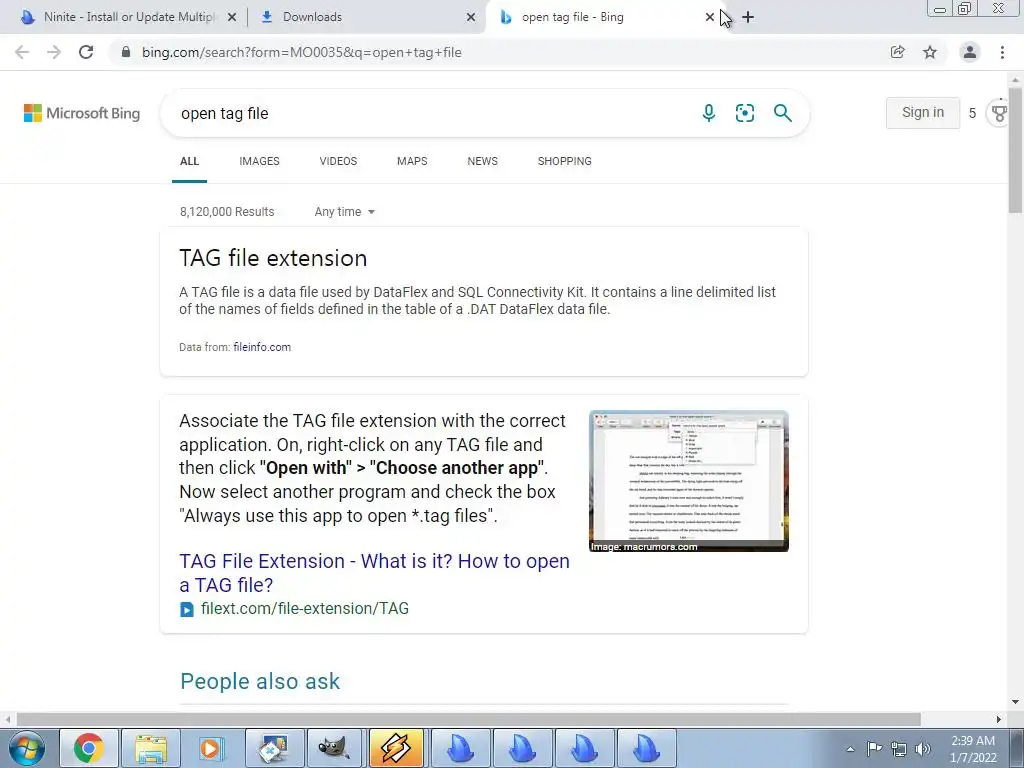Select the NEWS tab
Screen dimensions: 1024x768
(483, 161)
